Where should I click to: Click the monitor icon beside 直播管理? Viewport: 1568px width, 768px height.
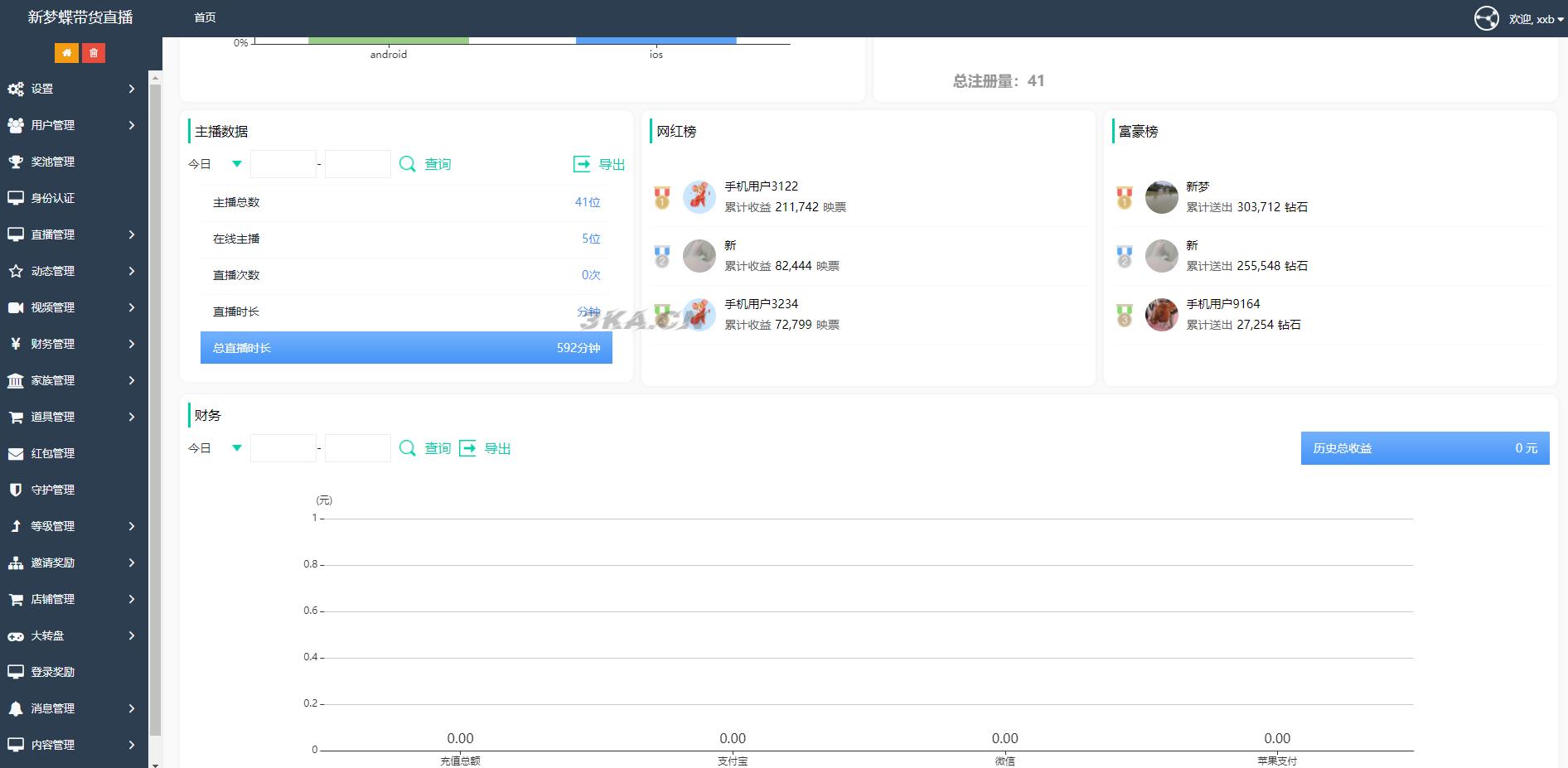[16, 234]
